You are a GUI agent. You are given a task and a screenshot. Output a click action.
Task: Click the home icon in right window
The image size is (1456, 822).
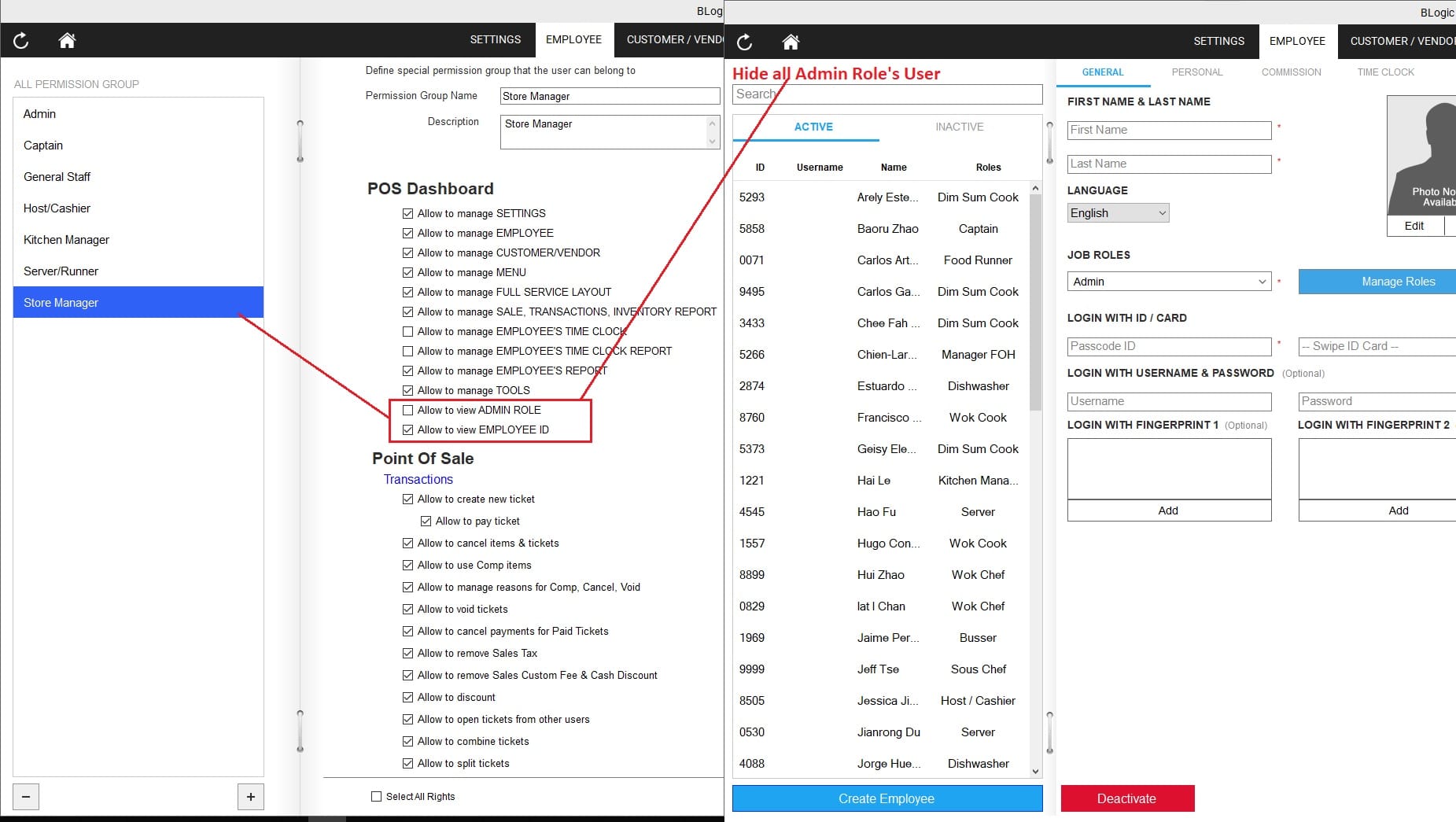(x=791, y=42)
